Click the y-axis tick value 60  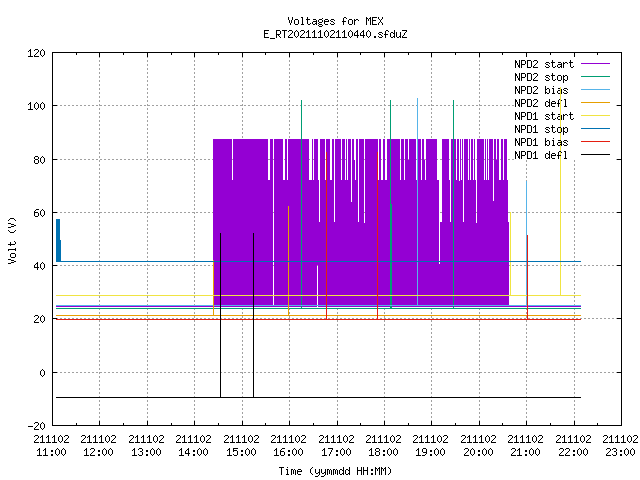(39, 213)
